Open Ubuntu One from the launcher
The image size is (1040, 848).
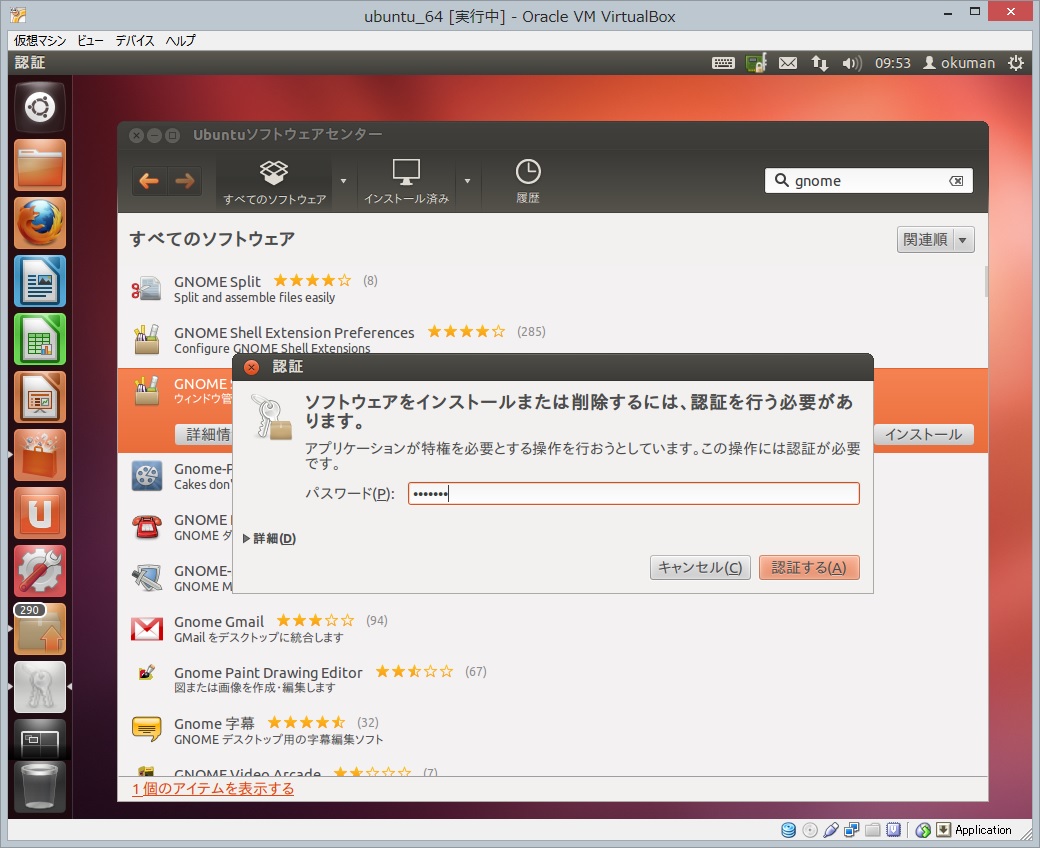pyautogui.click(x=40, y=513)
